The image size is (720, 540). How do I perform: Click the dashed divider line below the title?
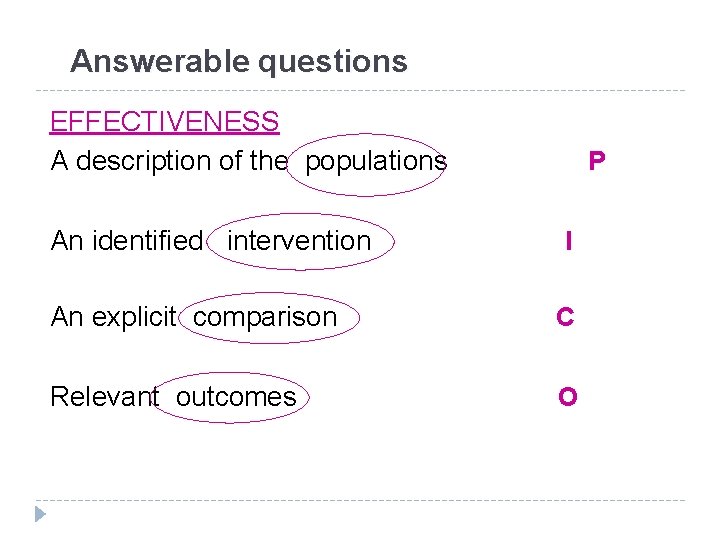point(360,91)
